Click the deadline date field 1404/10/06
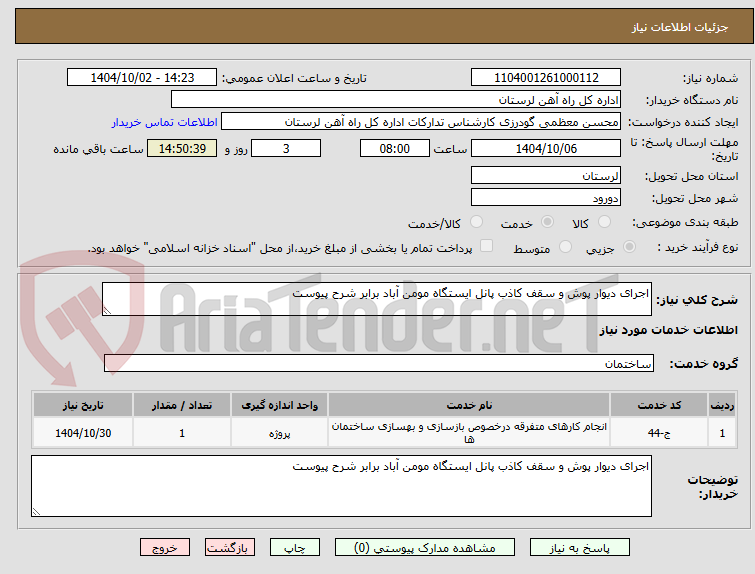This screenshot has width=755, height=574. pyautogui.click(x=546, y=148)
